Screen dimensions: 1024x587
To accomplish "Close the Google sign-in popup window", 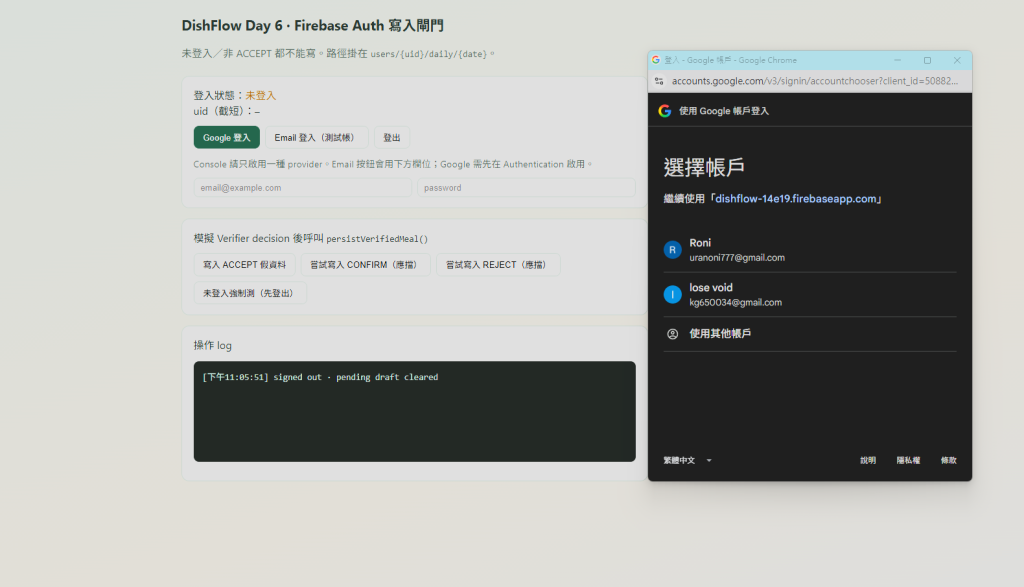I will pos(957,60).
